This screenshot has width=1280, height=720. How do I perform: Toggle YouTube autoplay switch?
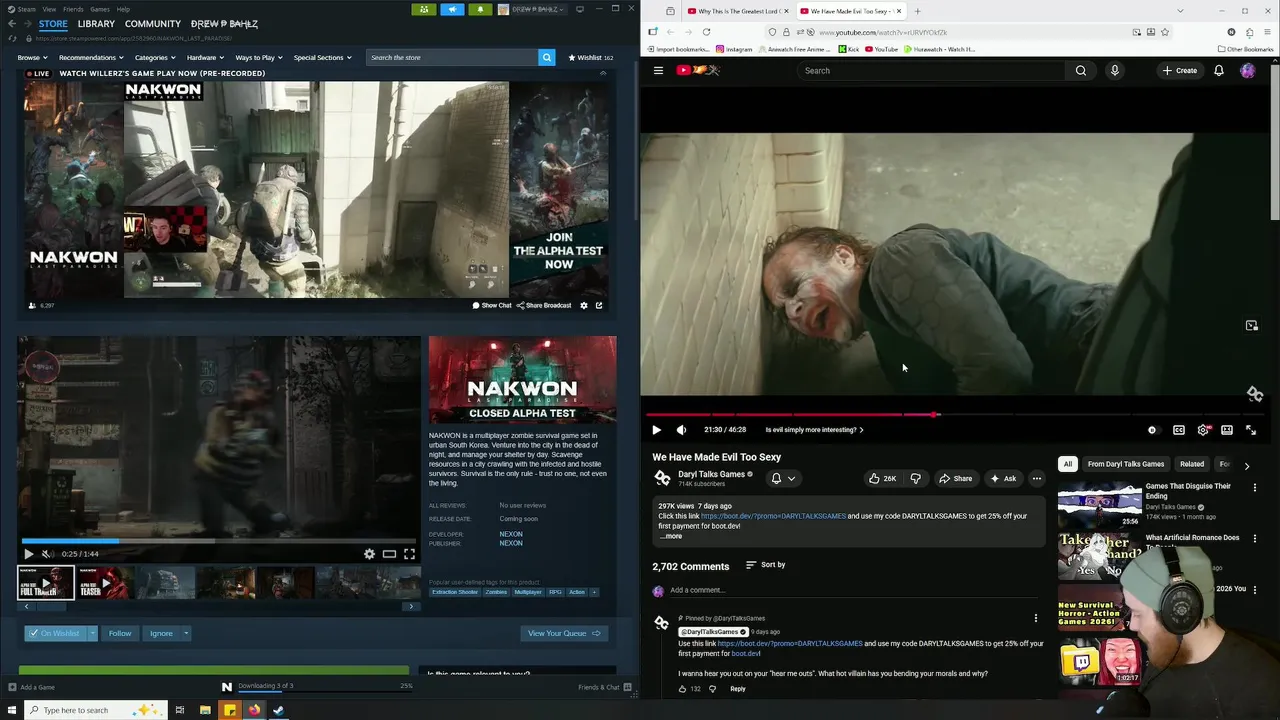coord(1152,430)
